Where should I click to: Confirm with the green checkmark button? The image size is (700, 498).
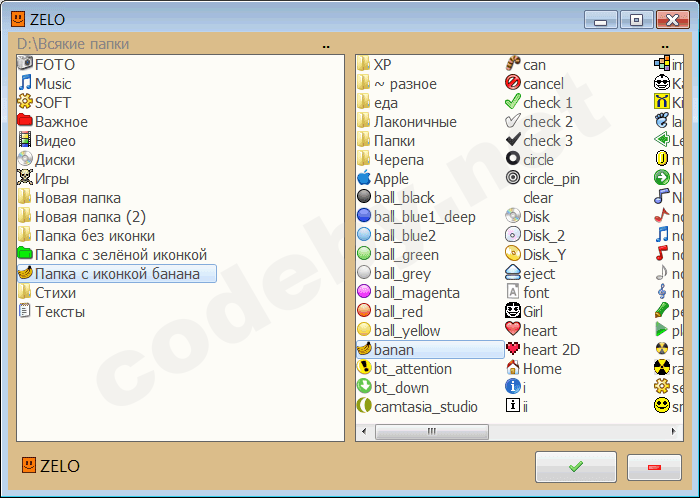point(576,467)
